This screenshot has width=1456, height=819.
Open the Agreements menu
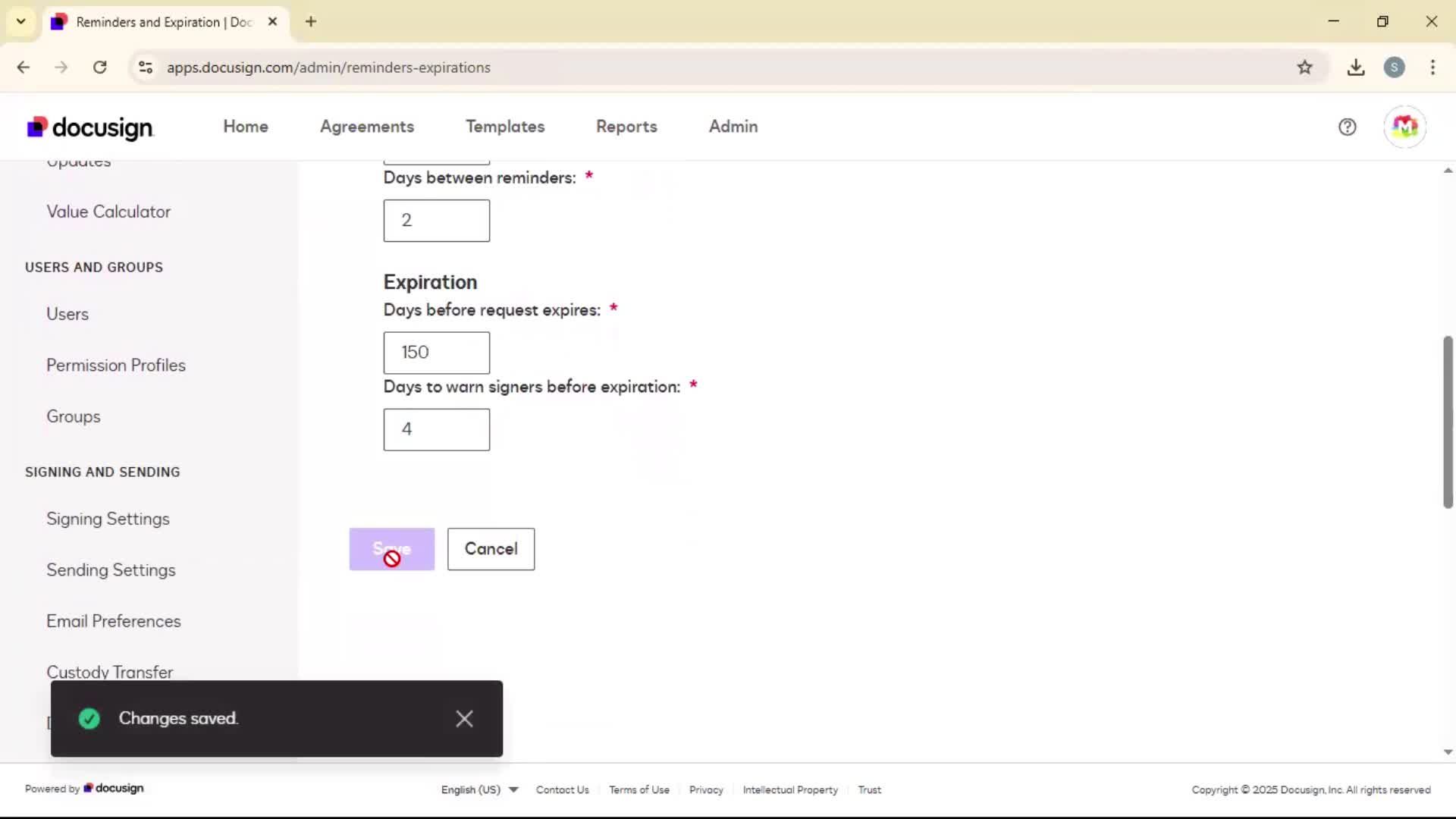[x=367, y=127]
